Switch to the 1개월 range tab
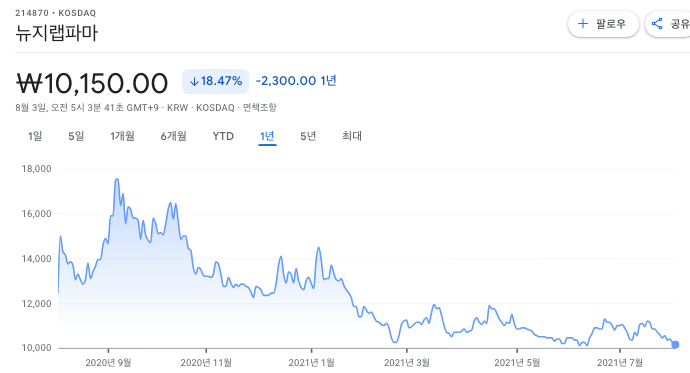690x373 pixels. [122, 136]
